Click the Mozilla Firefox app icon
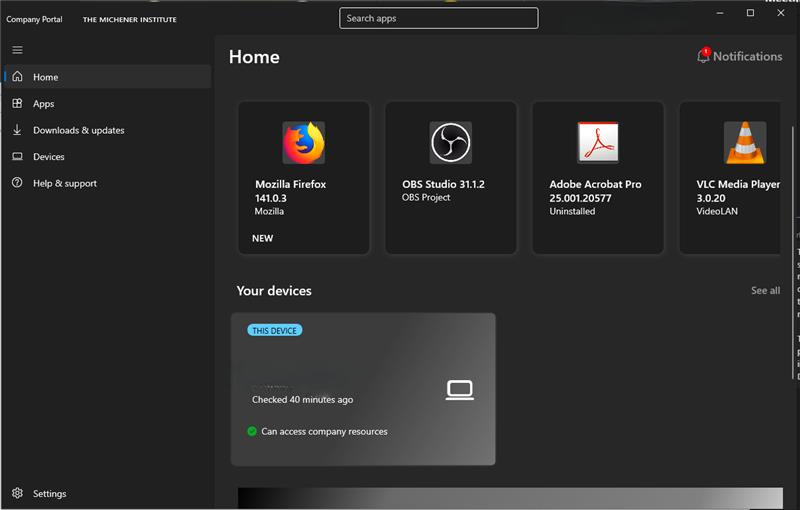This screenshot has width=800, height=510. click(x=303, y=142)
